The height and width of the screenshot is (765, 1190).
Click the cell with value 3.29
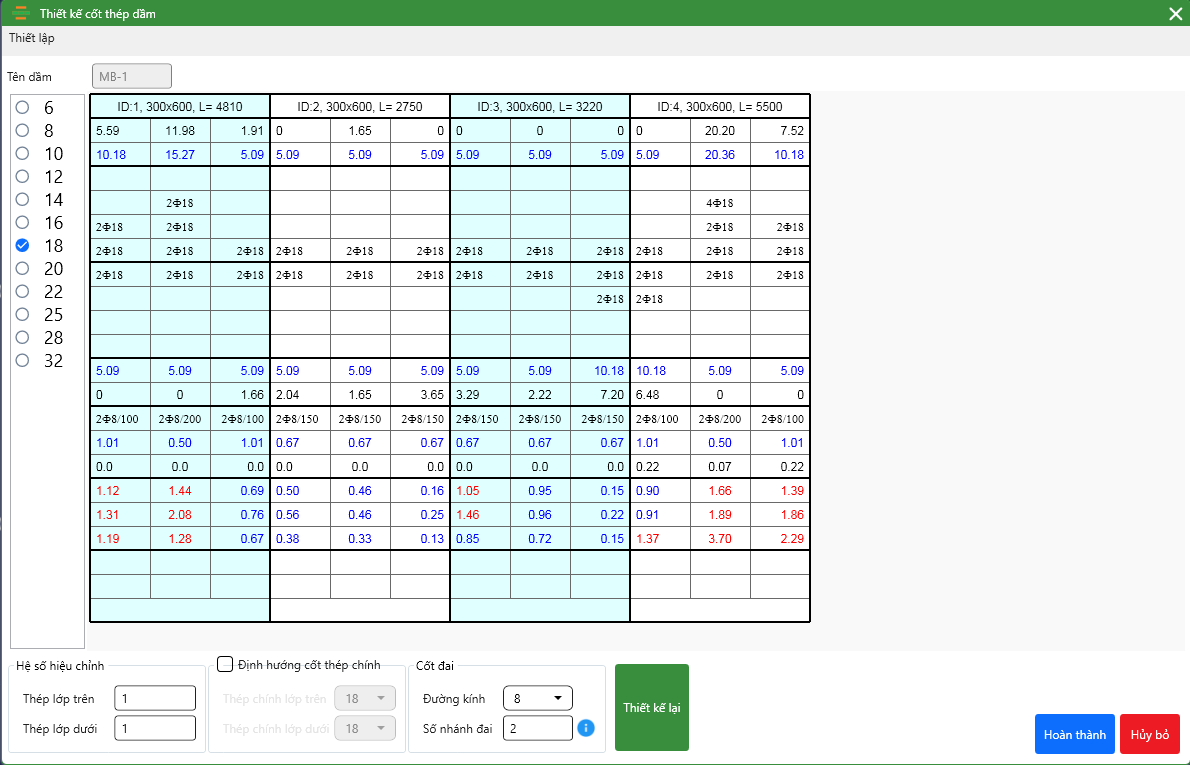coord(480,395)
